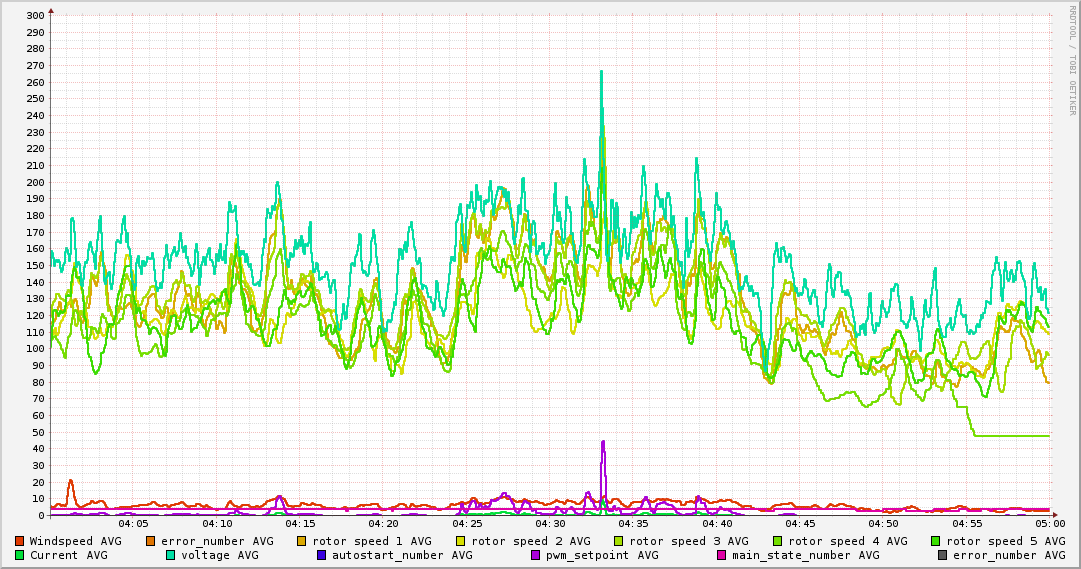
Task: Click the 04:55 time axis label
Action: [967, 524]
